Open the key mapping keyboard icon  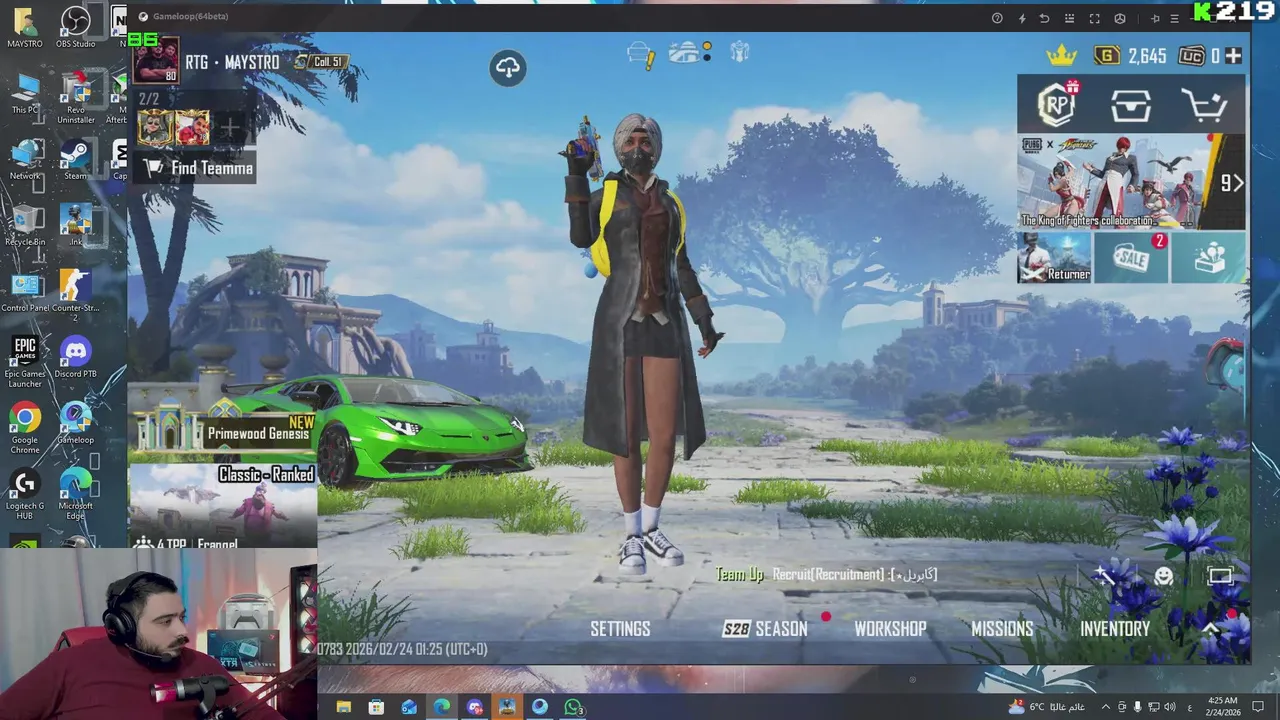1070,18
